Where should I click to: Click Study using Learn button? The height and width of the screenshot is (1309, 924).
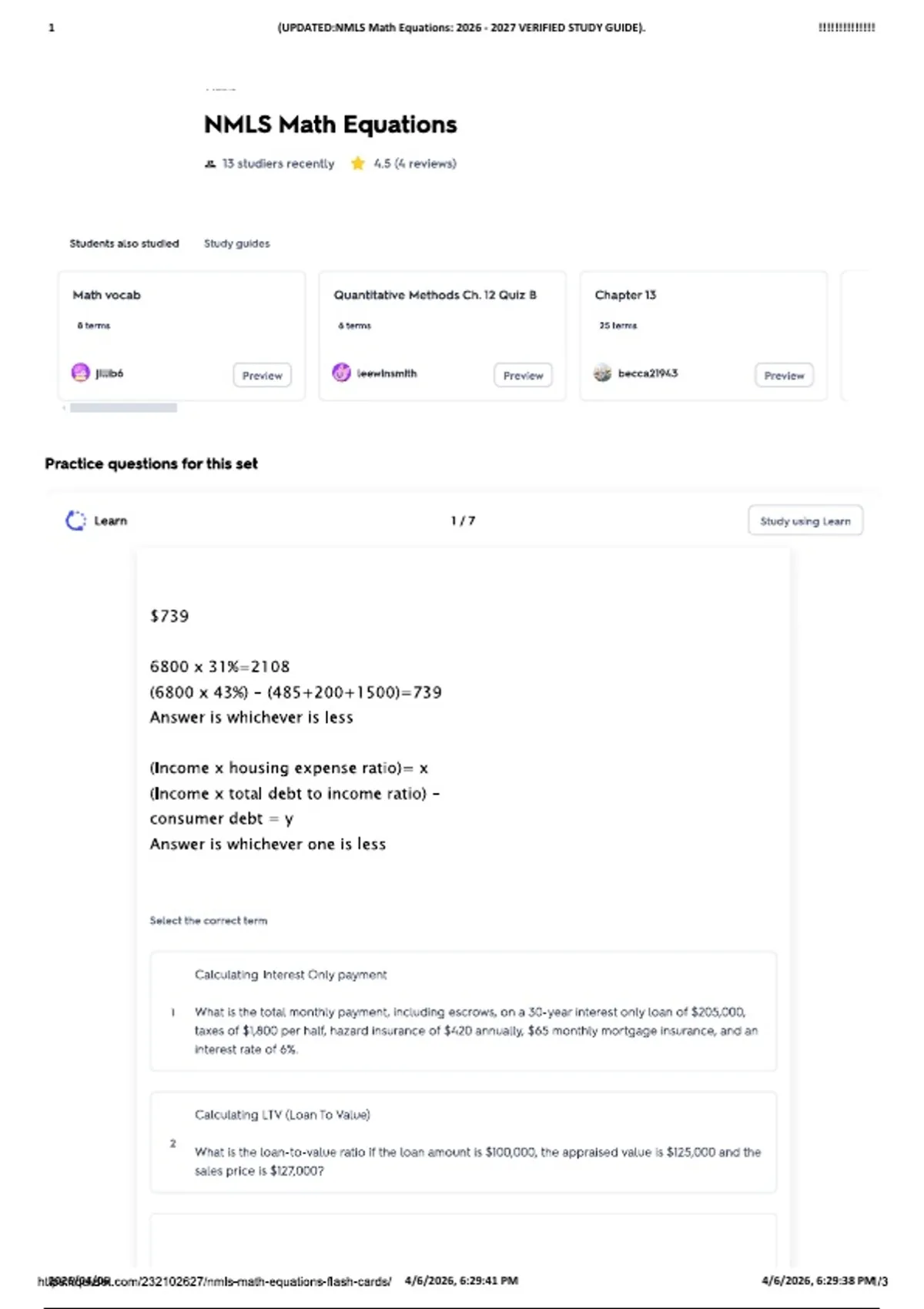tap(805, 521)
